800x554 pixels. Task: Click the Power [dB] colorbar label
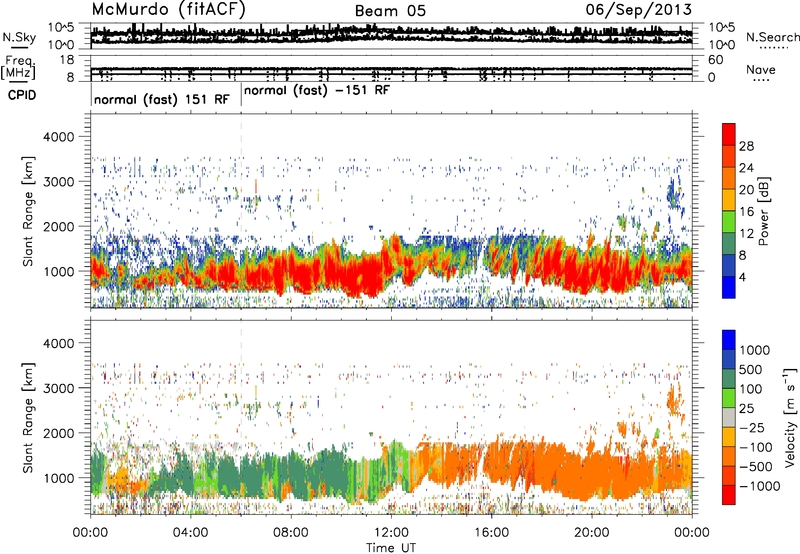click(763, 211)
